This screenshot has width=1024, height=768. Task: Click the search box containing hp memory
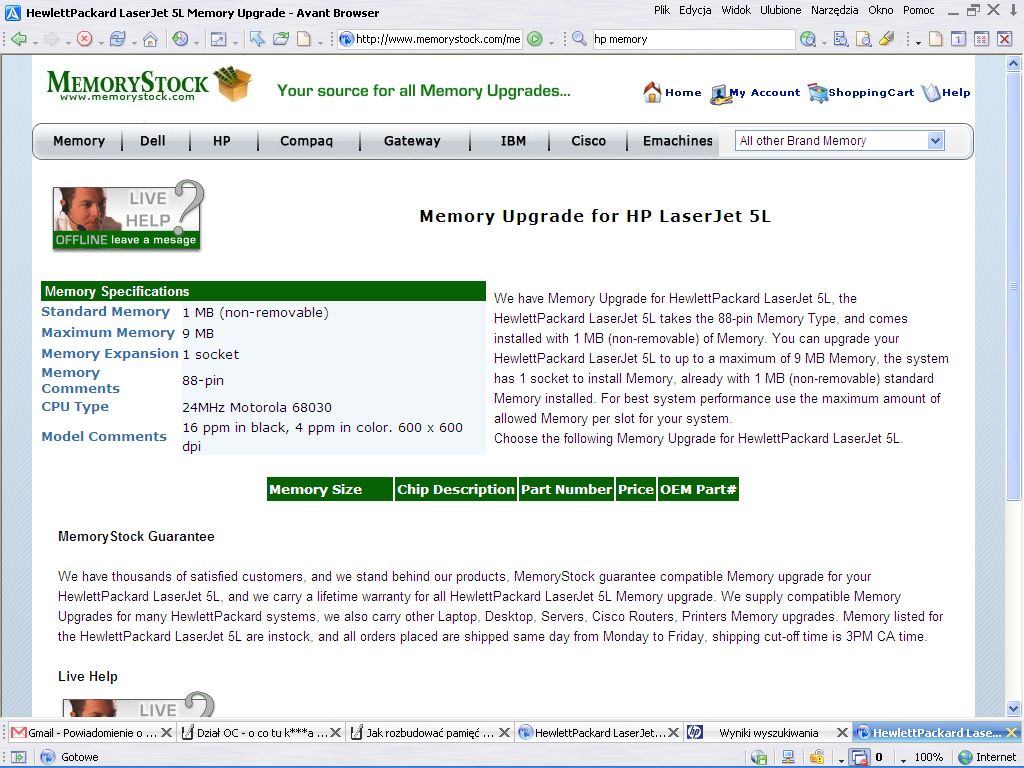pyautogui.click(x=694, y=39)
